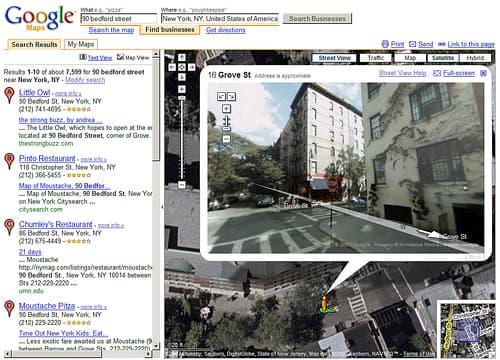This screenshot has width=500, height=360.
Task: Click Link to this page
Action: [471, 44]
